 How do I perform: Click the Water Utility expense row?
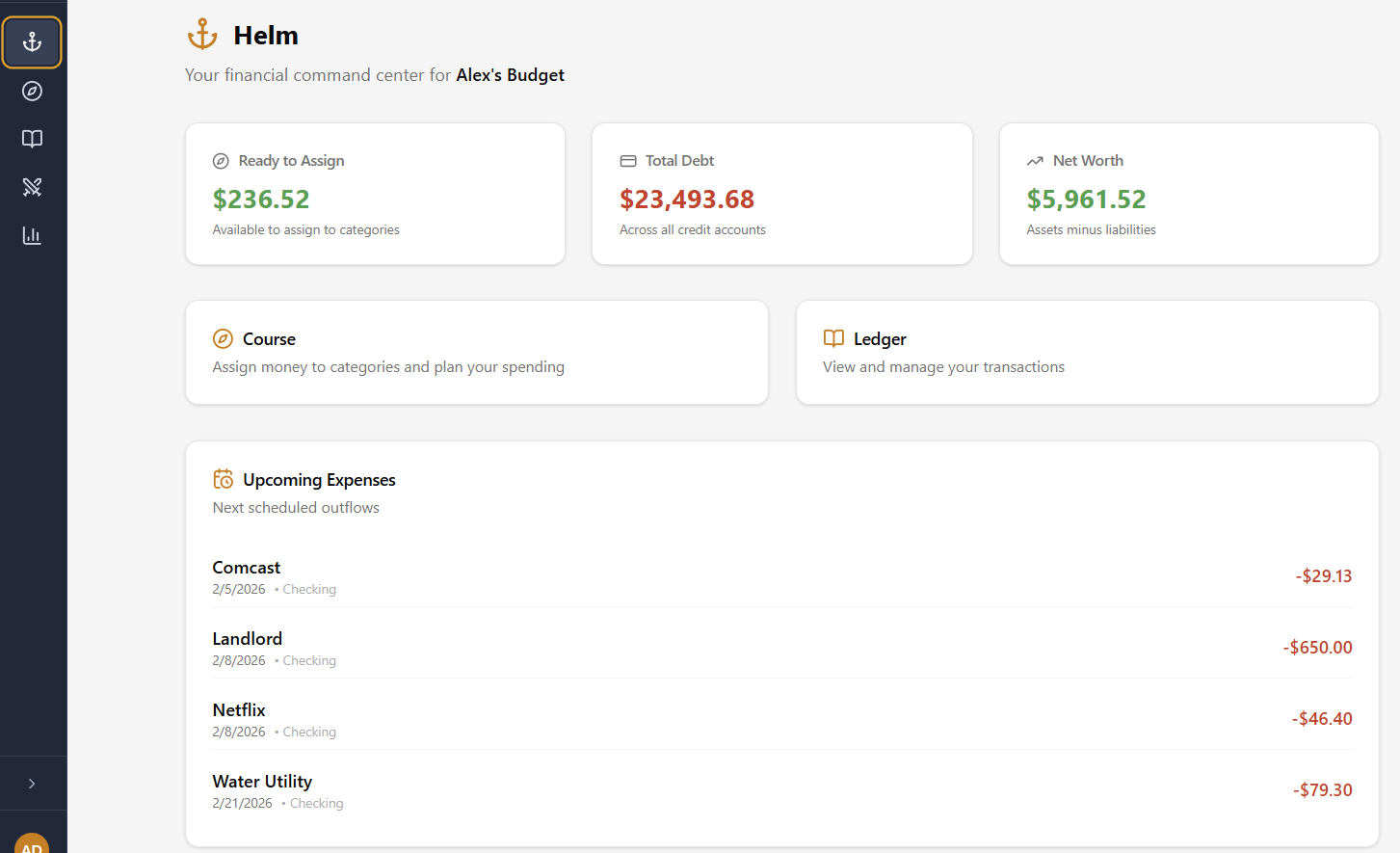[781, 789]
